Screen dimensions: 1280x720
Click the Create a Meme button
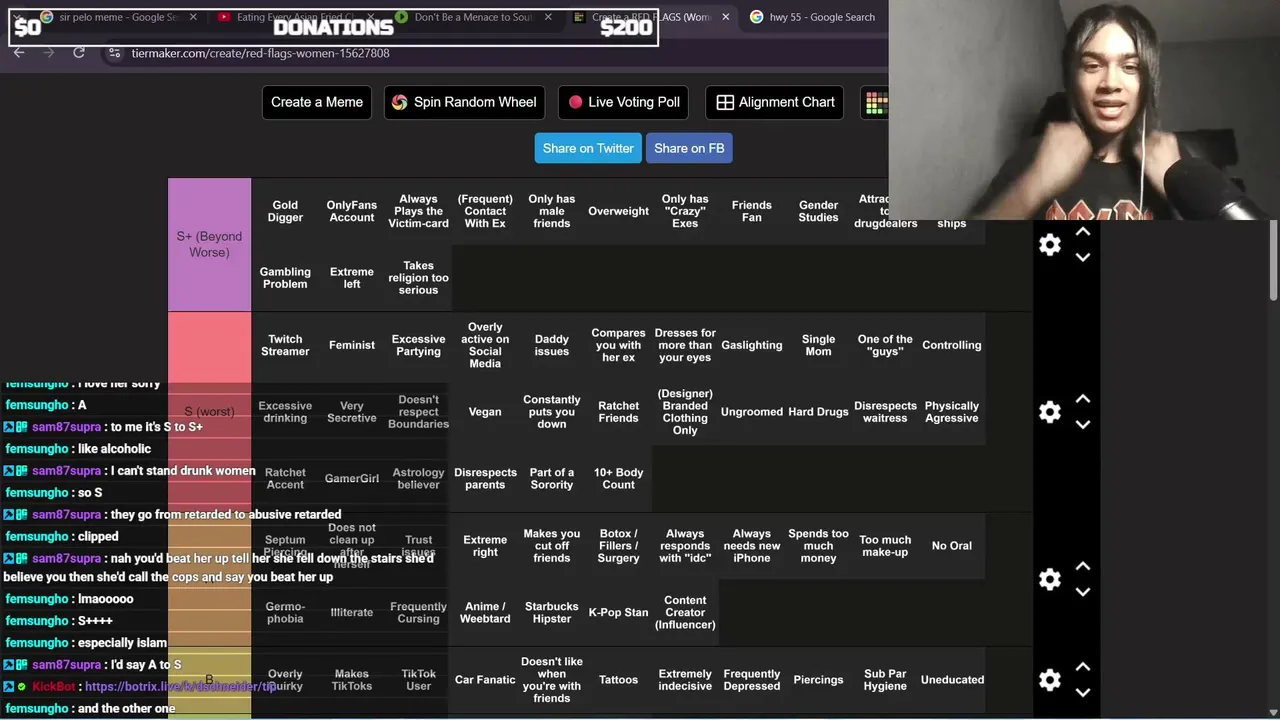(x=317, y=102)
